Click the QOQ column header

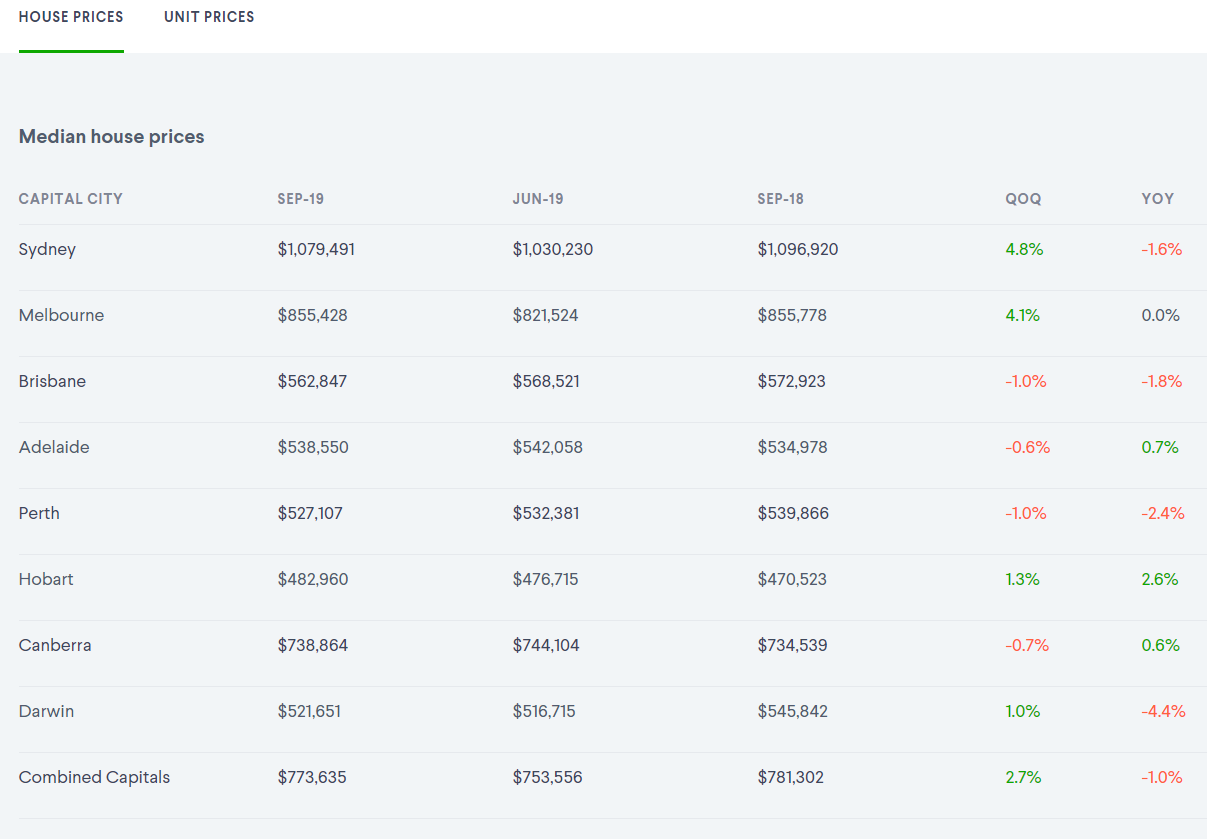coord(1023,199)
